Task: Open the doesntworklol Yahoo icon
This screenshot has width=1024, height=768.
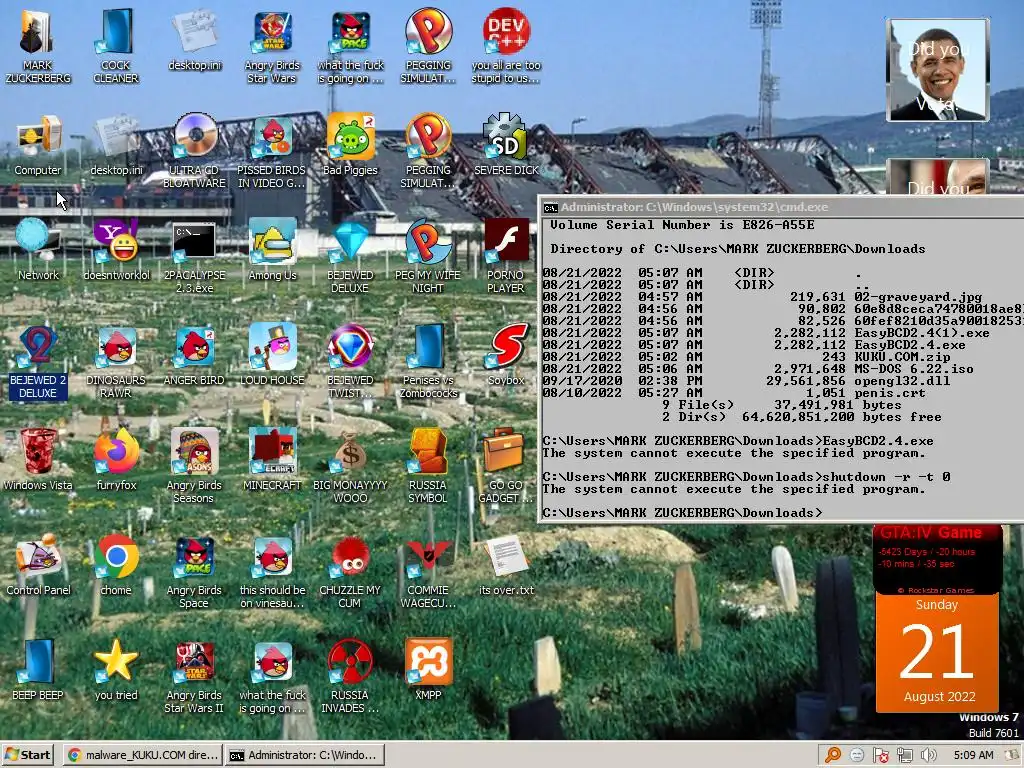Action: (x=116, y=250)
